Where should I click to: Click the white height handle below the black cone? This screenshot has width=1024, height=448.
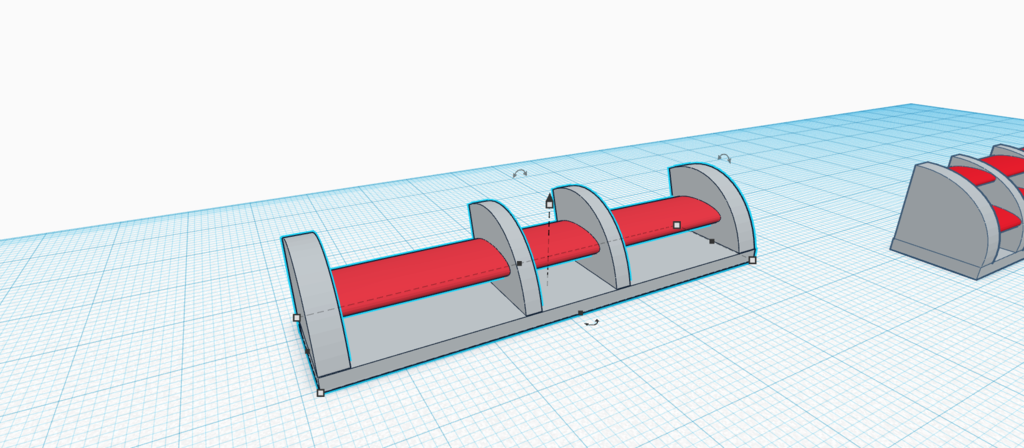point(549,204)
